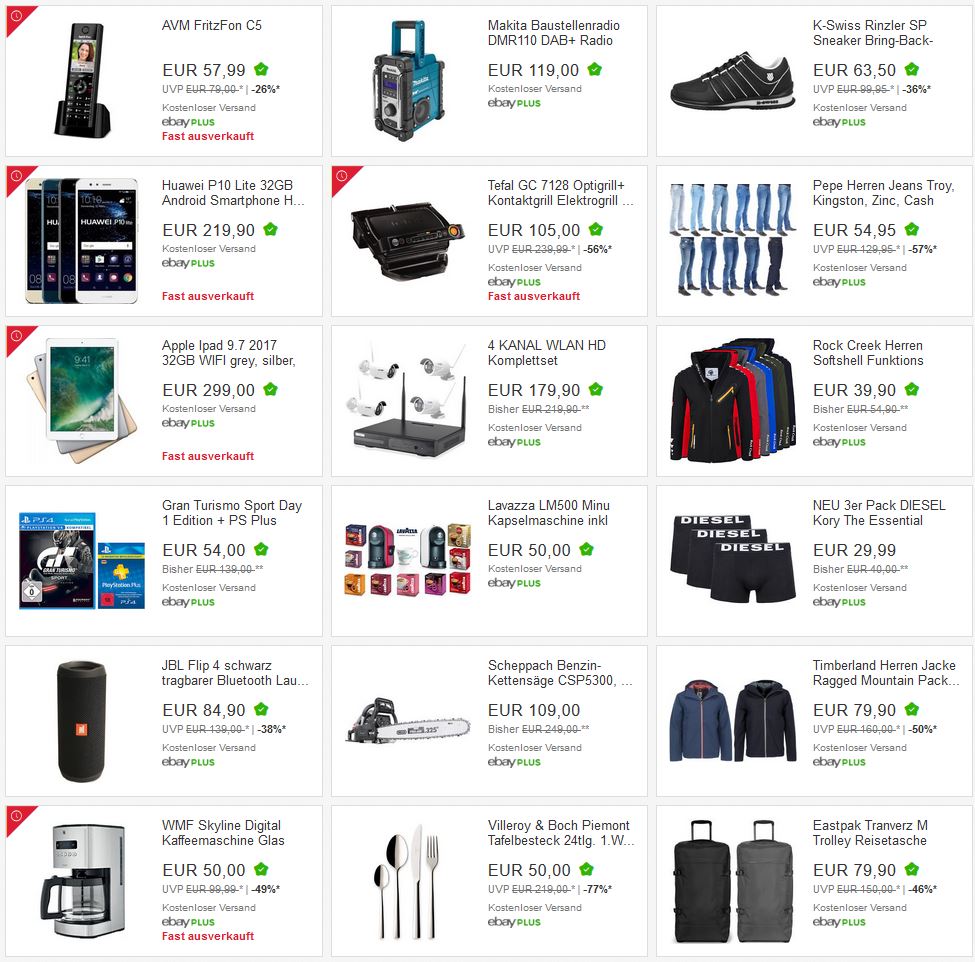Select the Pepe Herren Jeans product image
This screenshot has height=962, width=975.
pos(732,240)
